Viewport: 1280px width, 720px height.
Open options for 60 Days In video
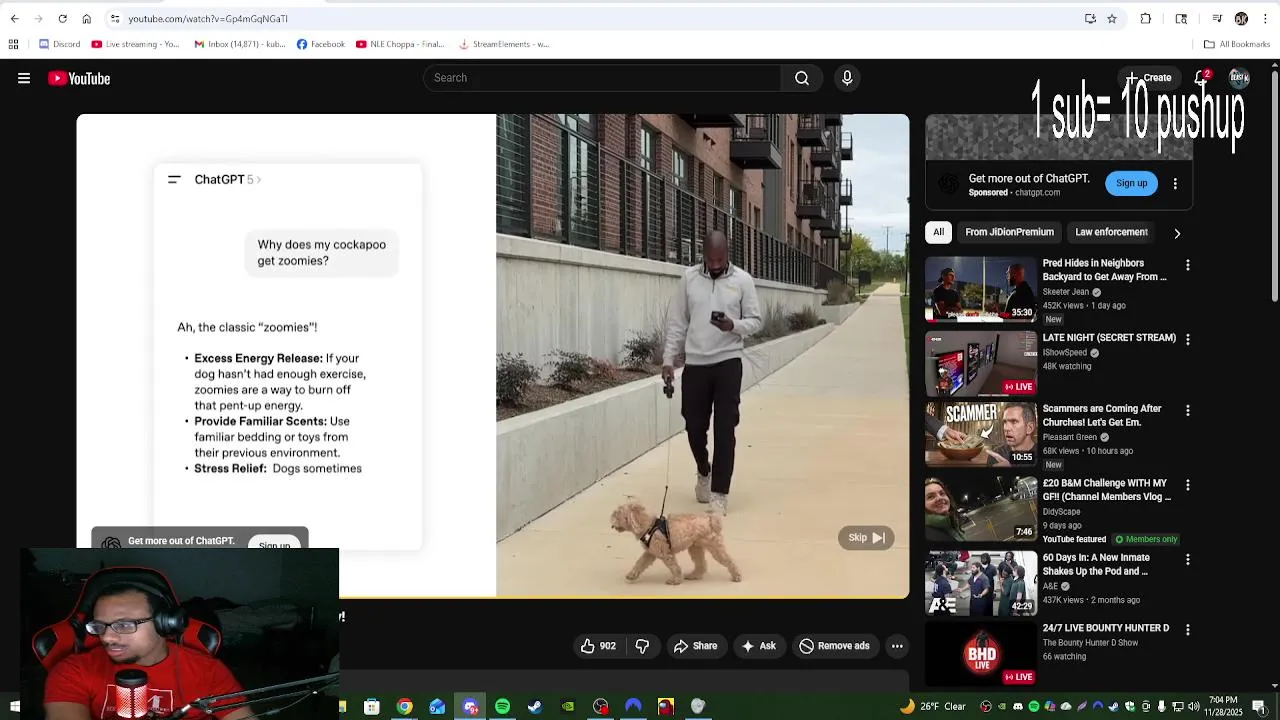(1188, 560)
